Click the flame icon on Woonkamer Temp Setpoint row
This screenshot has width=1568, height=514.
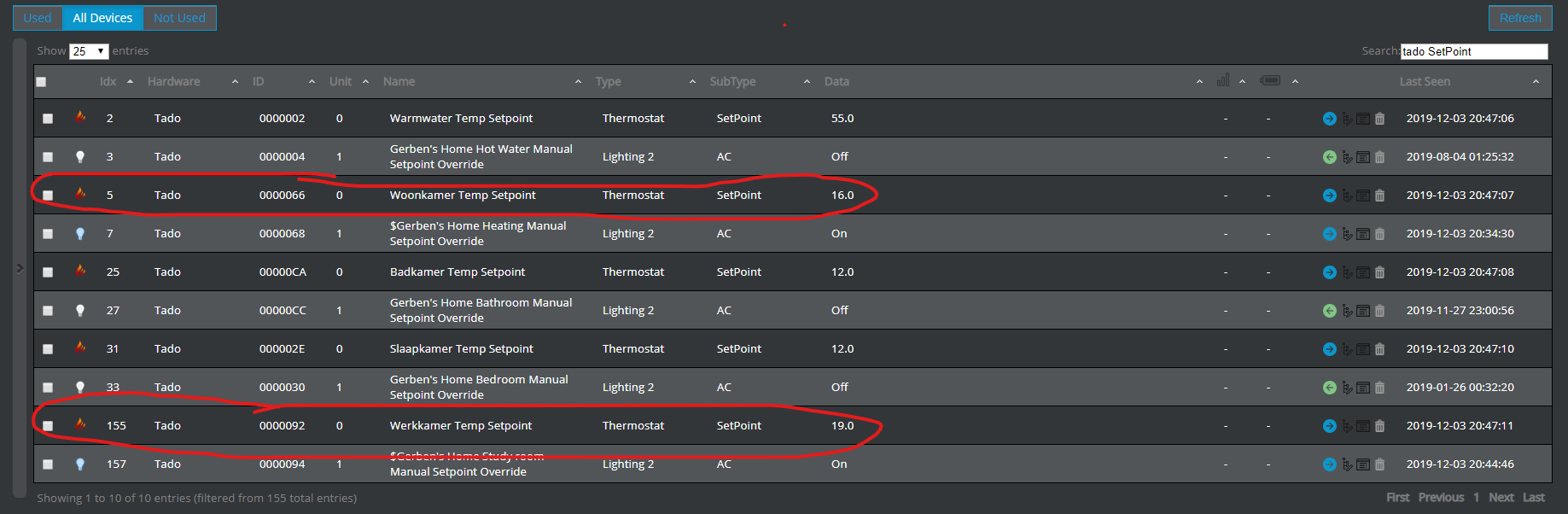pyautogui.click(x=80, y=194)
